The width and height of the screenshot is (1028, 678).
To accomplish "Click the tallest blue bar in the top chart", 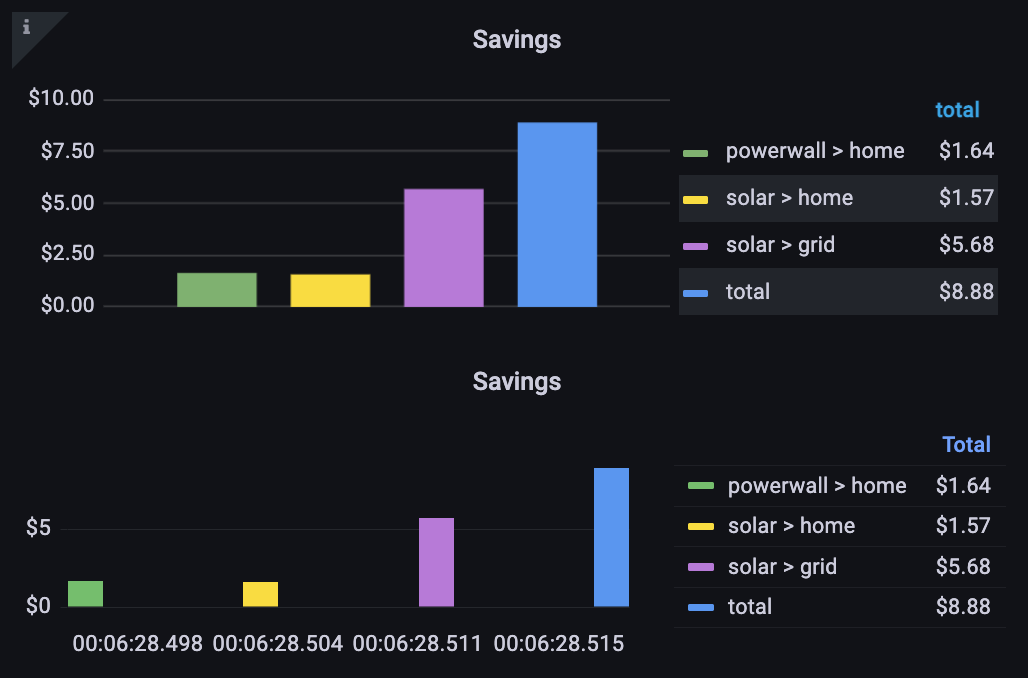I will point(557,214).
